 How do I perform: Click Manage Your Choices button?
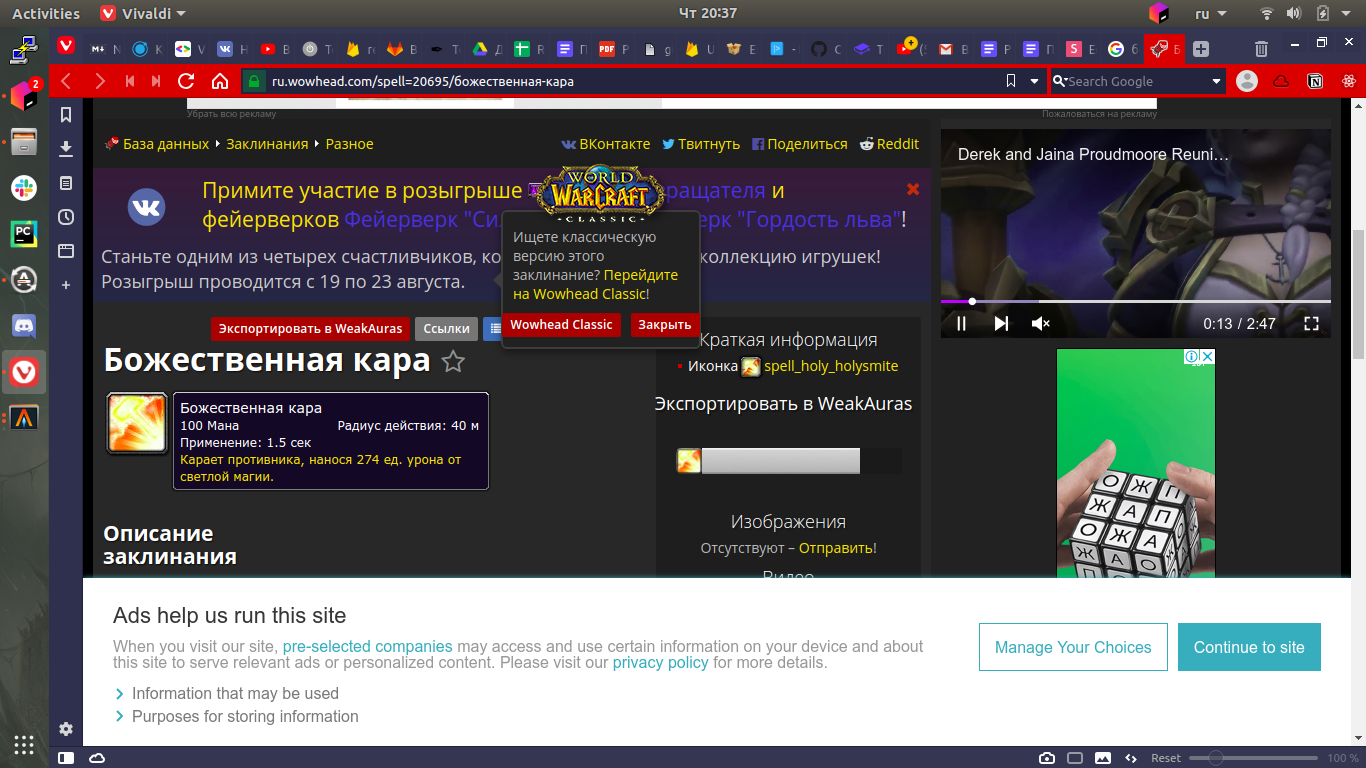click(x=1073, y=647)
